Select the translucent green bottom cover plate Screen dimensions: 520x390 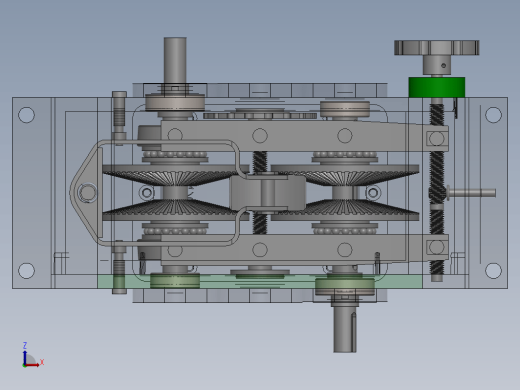[x=260, y=282]
